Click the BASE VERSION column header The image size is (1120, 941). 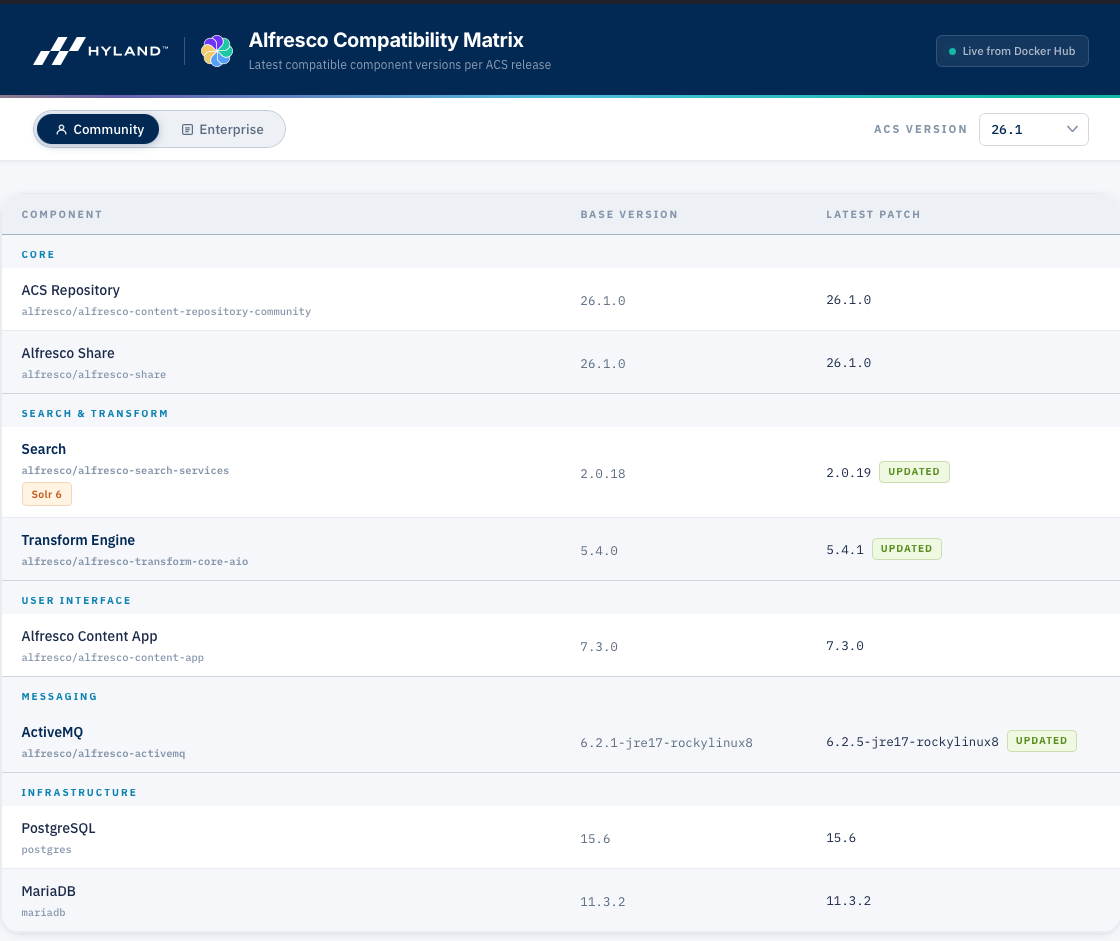(629, 214)
